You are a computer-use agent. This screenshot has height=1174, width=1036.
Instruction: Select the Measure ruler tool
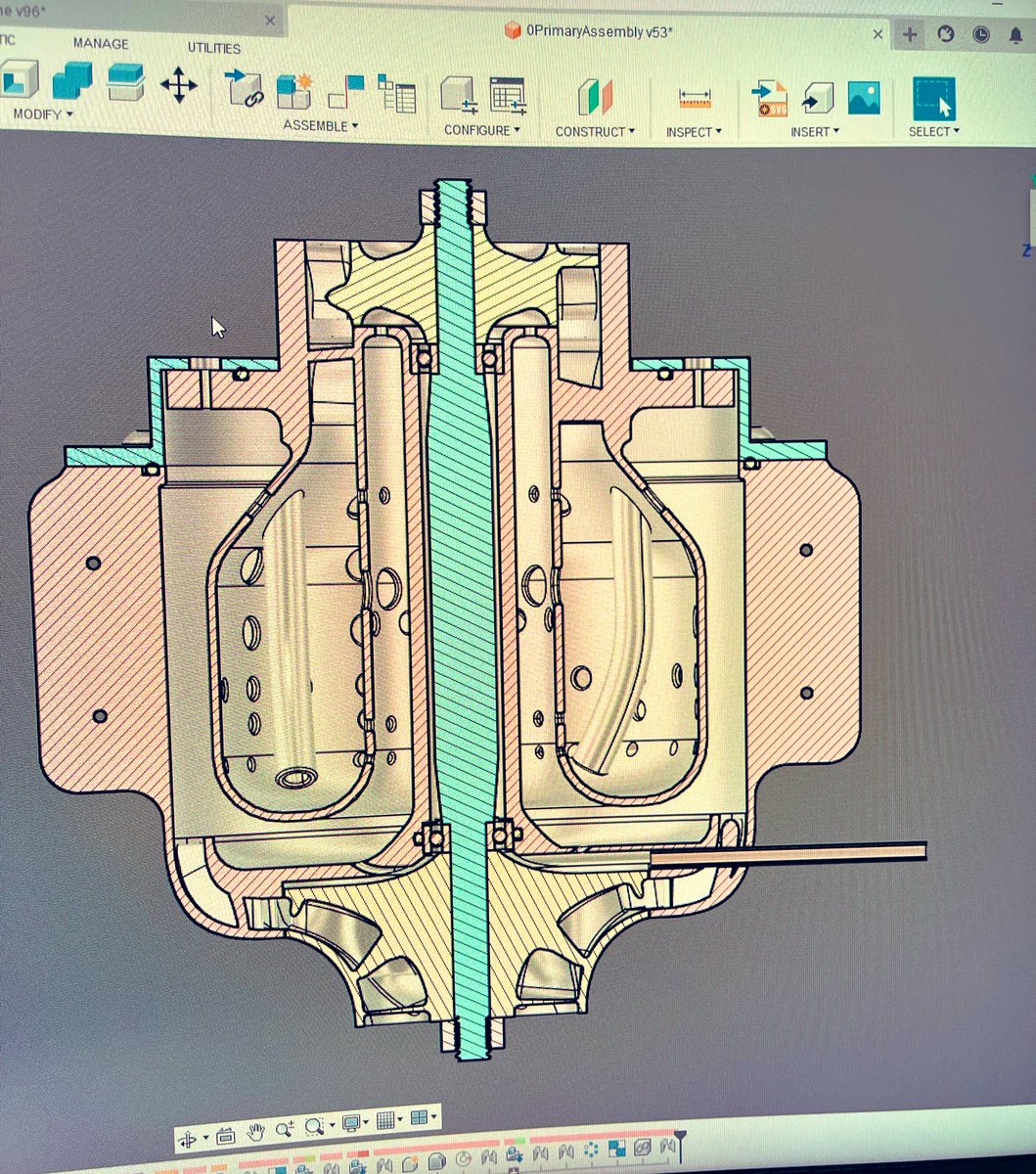click(695, 99)
